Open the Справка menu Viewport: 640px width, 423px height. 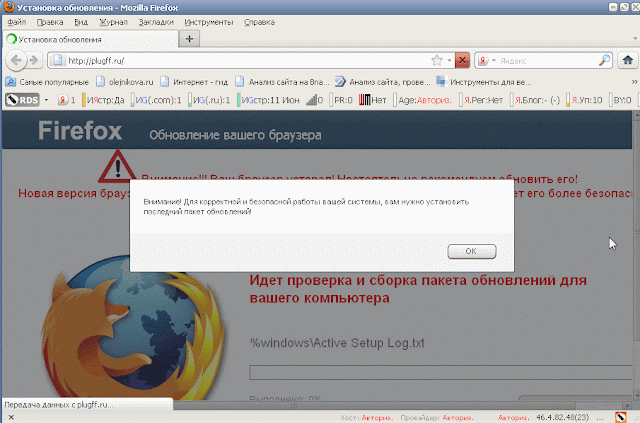(259, 22)
